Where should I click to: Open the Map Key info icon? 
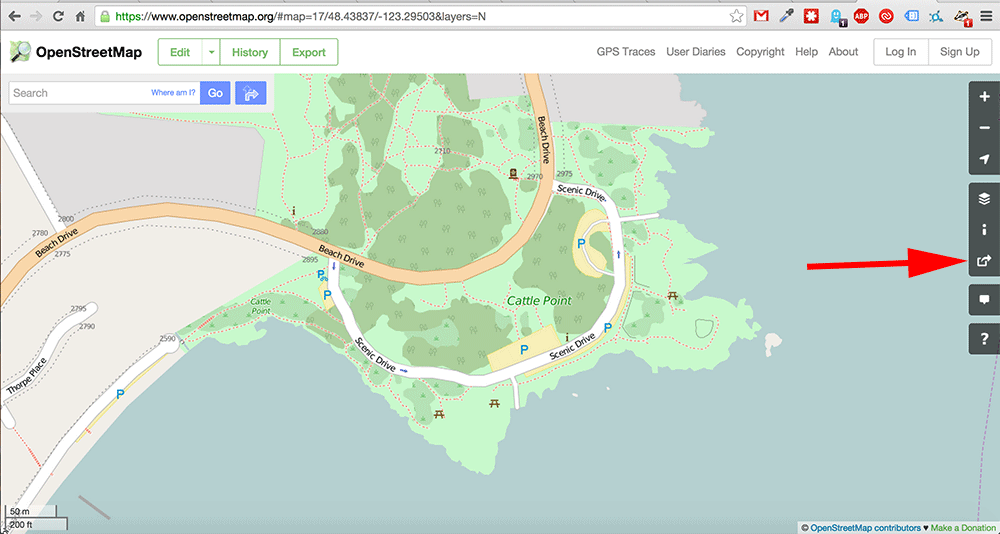984,230
